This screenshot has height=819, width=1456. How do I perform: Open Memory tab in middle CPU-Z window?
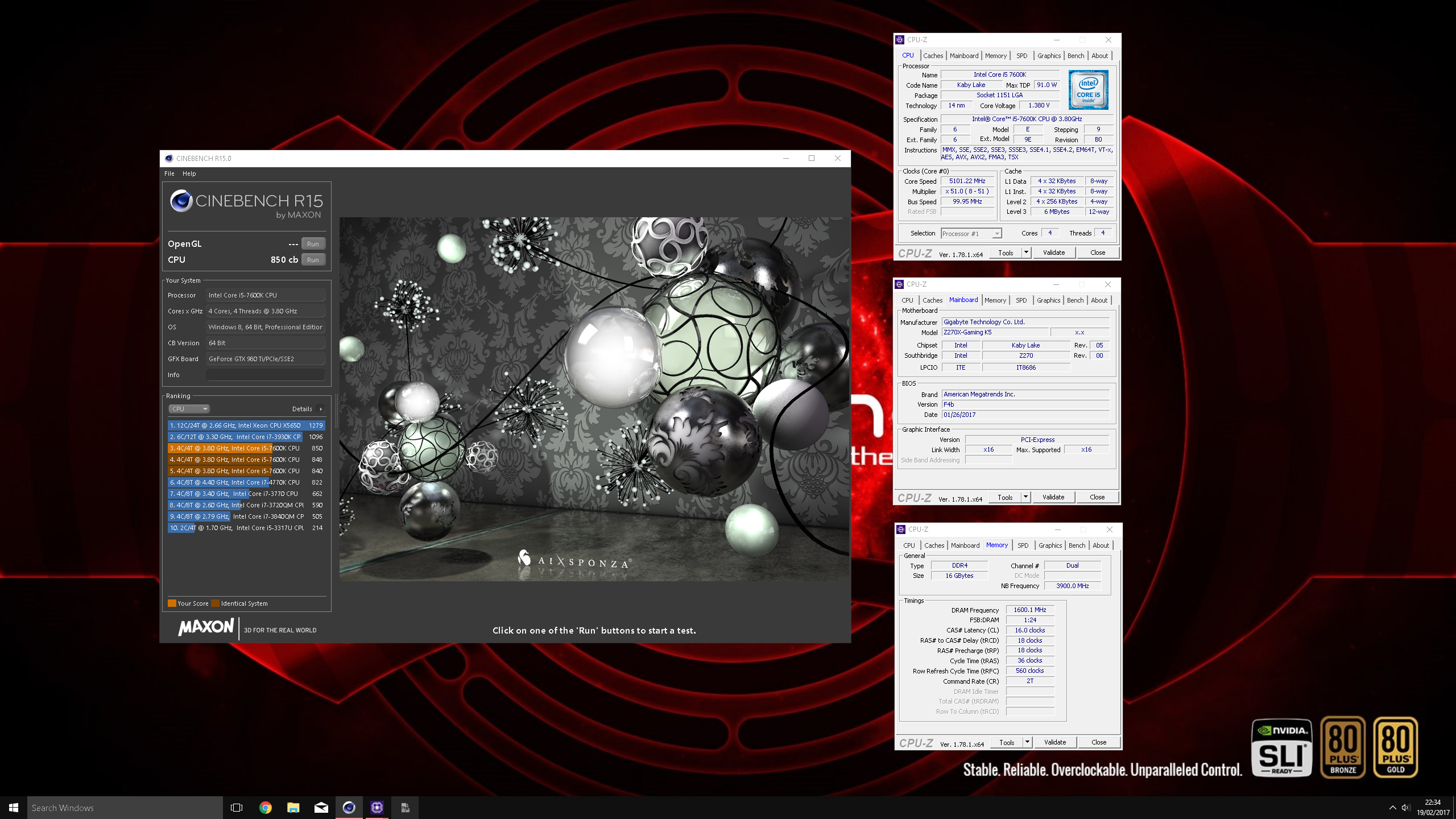[x=995, y=300]
